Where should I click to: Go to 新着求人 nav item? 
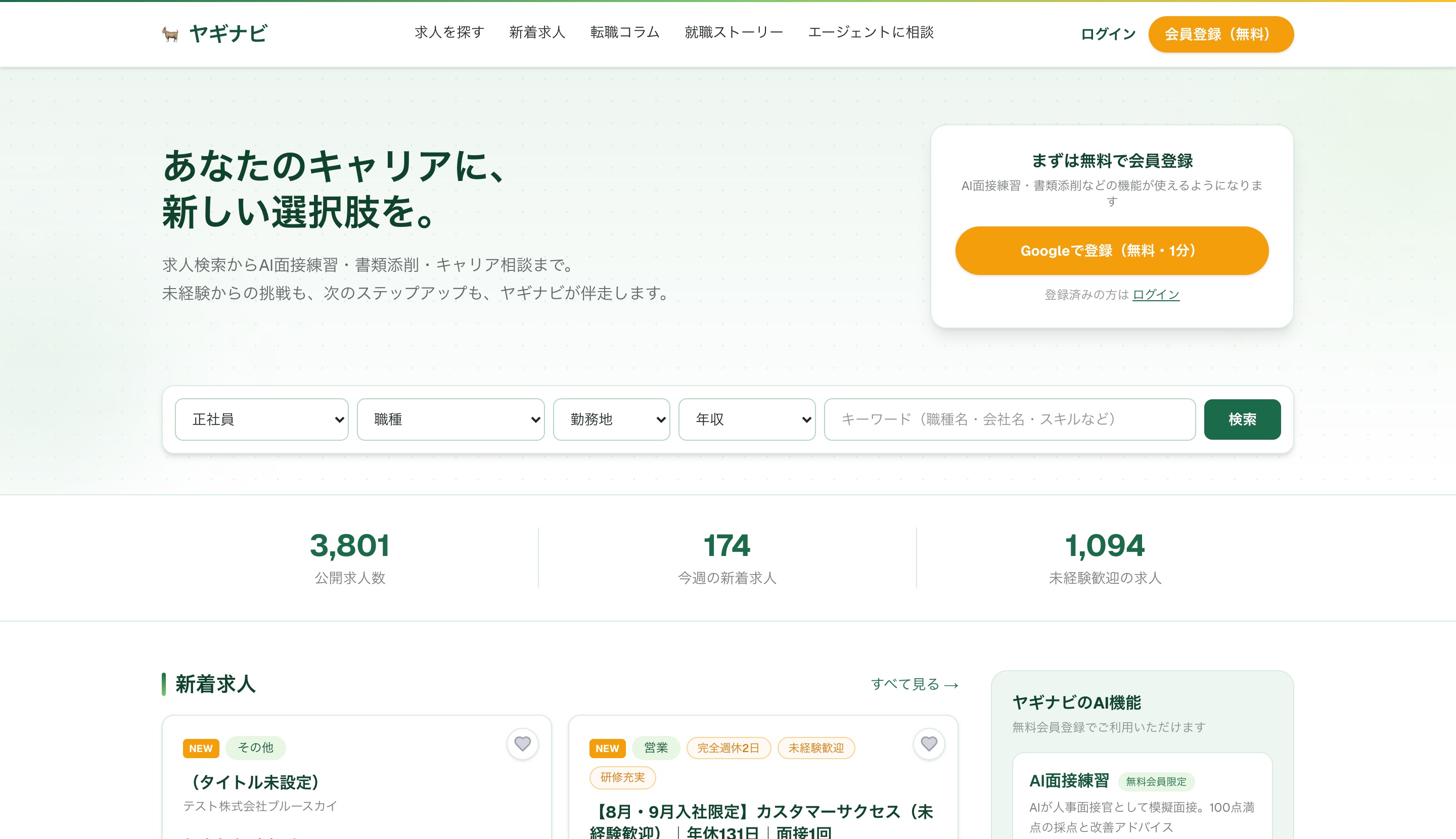537,33
